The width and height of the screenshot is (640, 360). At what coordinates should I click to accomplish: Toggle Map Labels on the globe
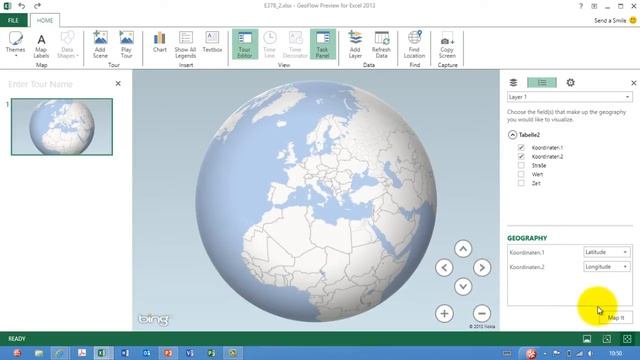41,45
